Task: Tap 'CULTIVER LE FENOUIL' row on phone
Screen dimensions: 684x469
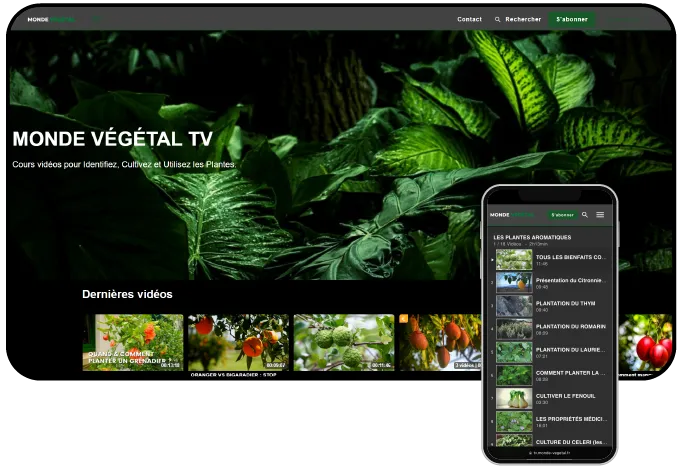Action: [551, 398]
